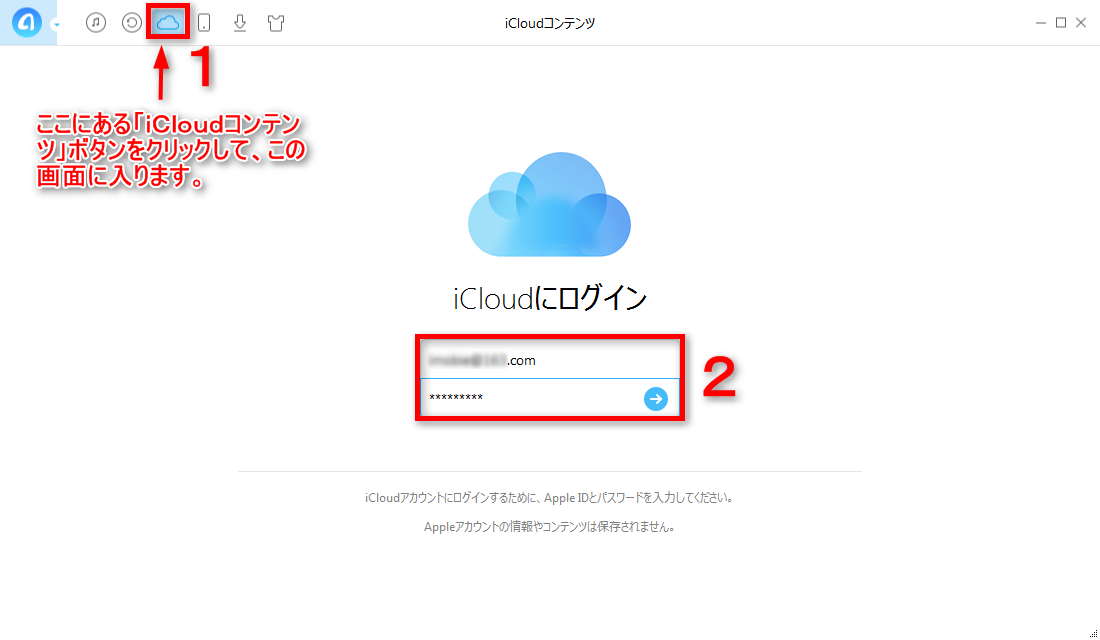Click the iCloudにログイン heading text
Screen dimensions: 1100x640
550,299
